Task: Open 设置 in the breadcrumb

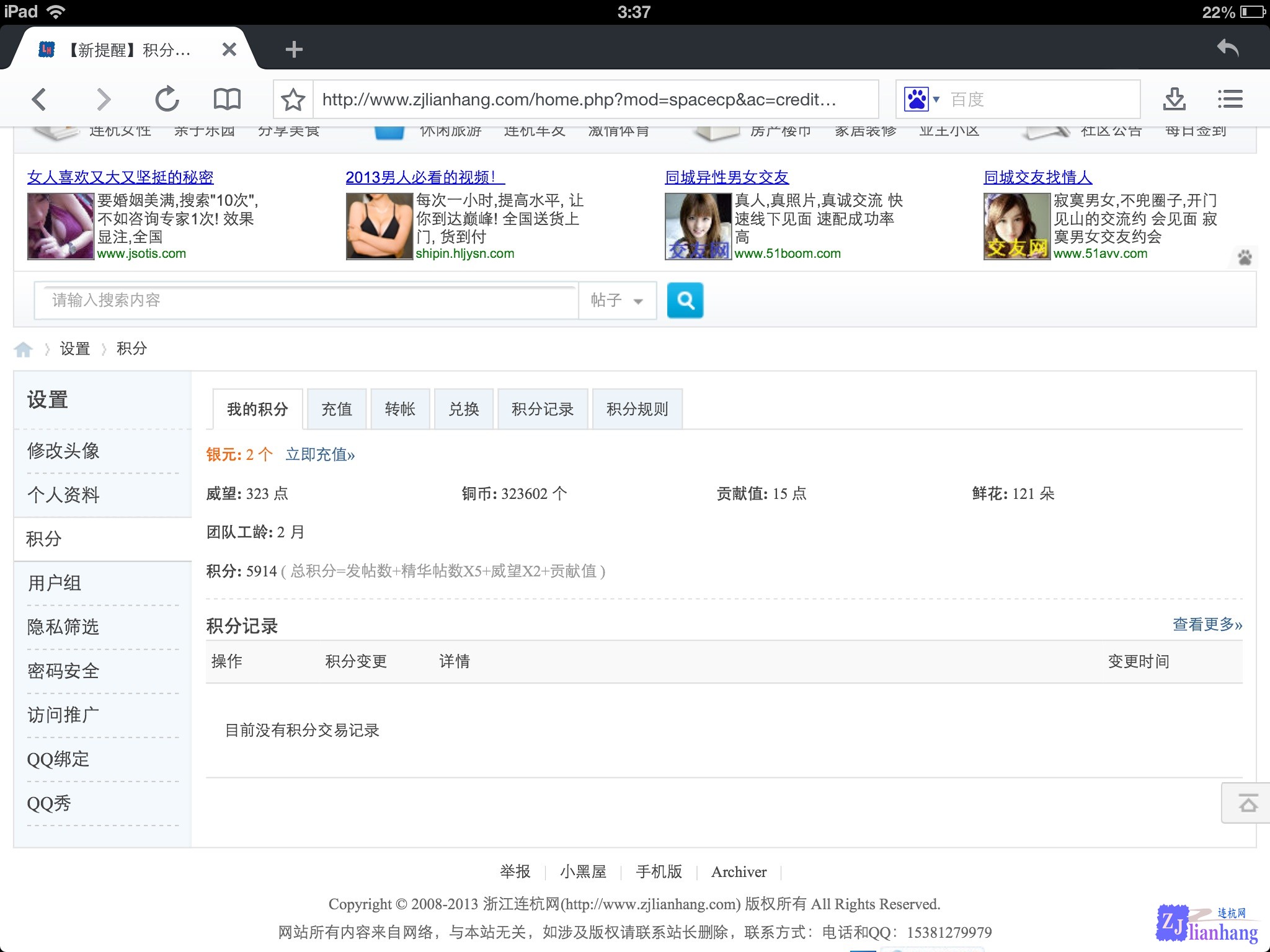Action: coord(75,349)
